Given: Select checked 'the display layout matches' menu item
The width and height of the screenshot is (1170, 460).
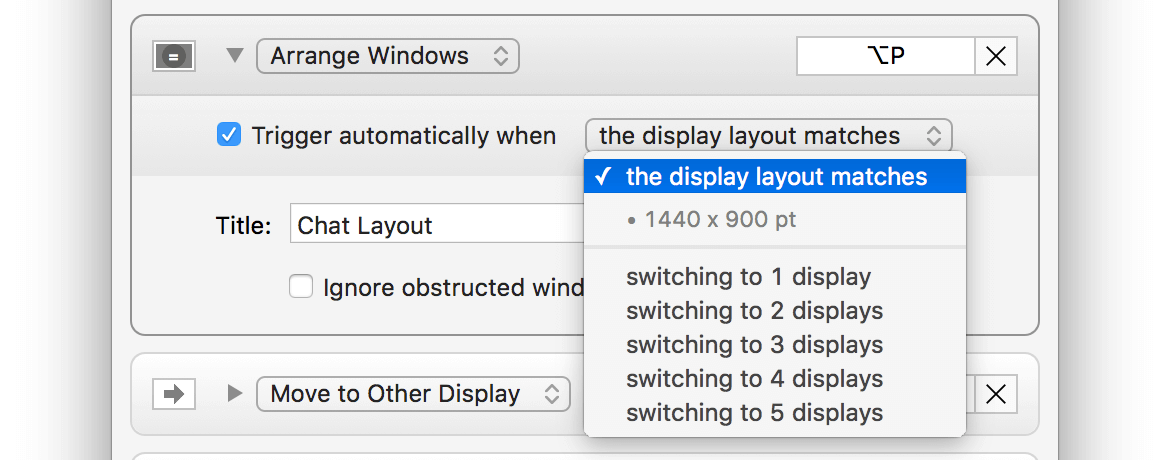Looking at the screenshot, I should [775, 177].
